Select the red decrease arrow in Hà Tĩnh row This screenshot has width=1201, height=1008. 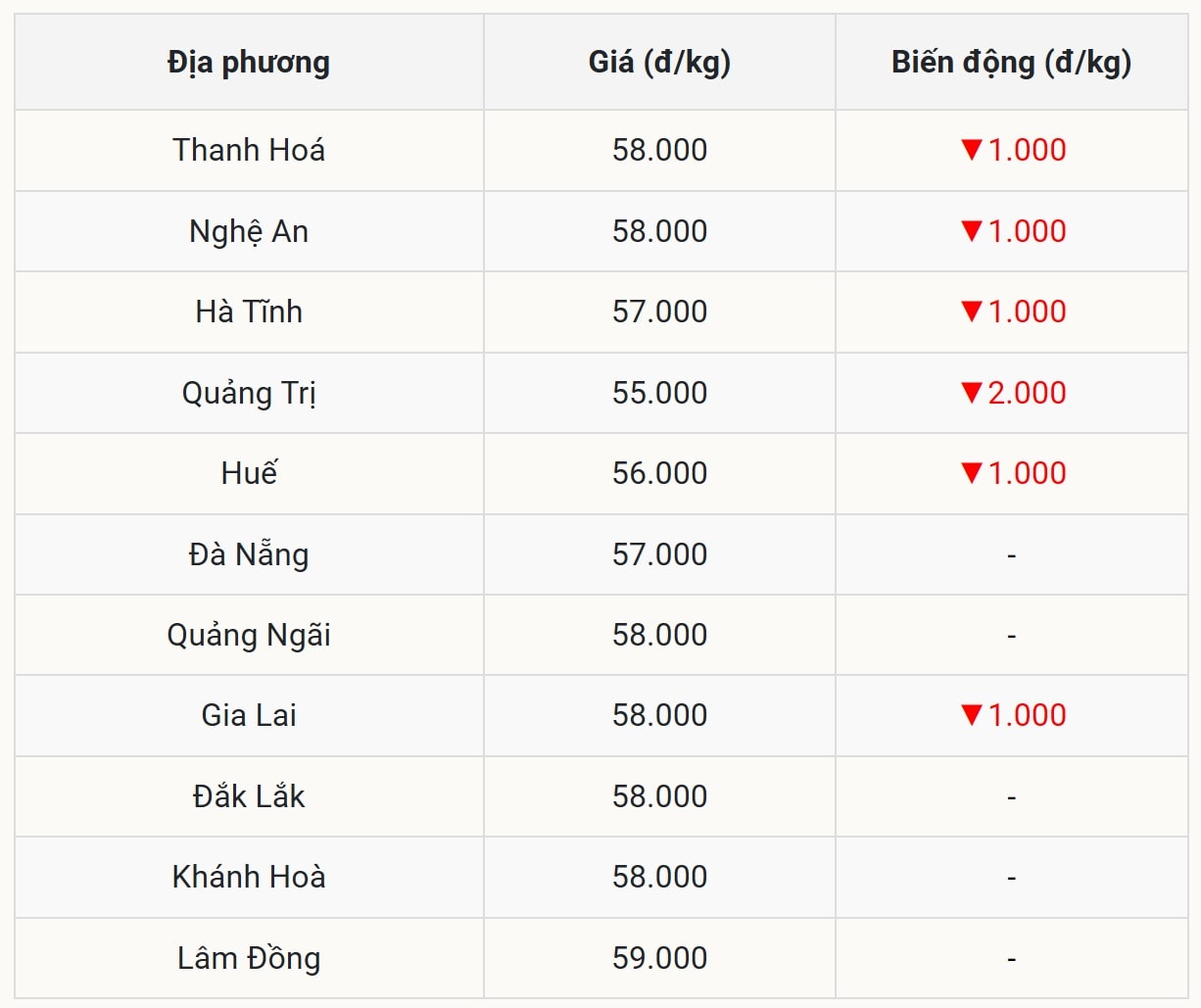click(971, 312)
